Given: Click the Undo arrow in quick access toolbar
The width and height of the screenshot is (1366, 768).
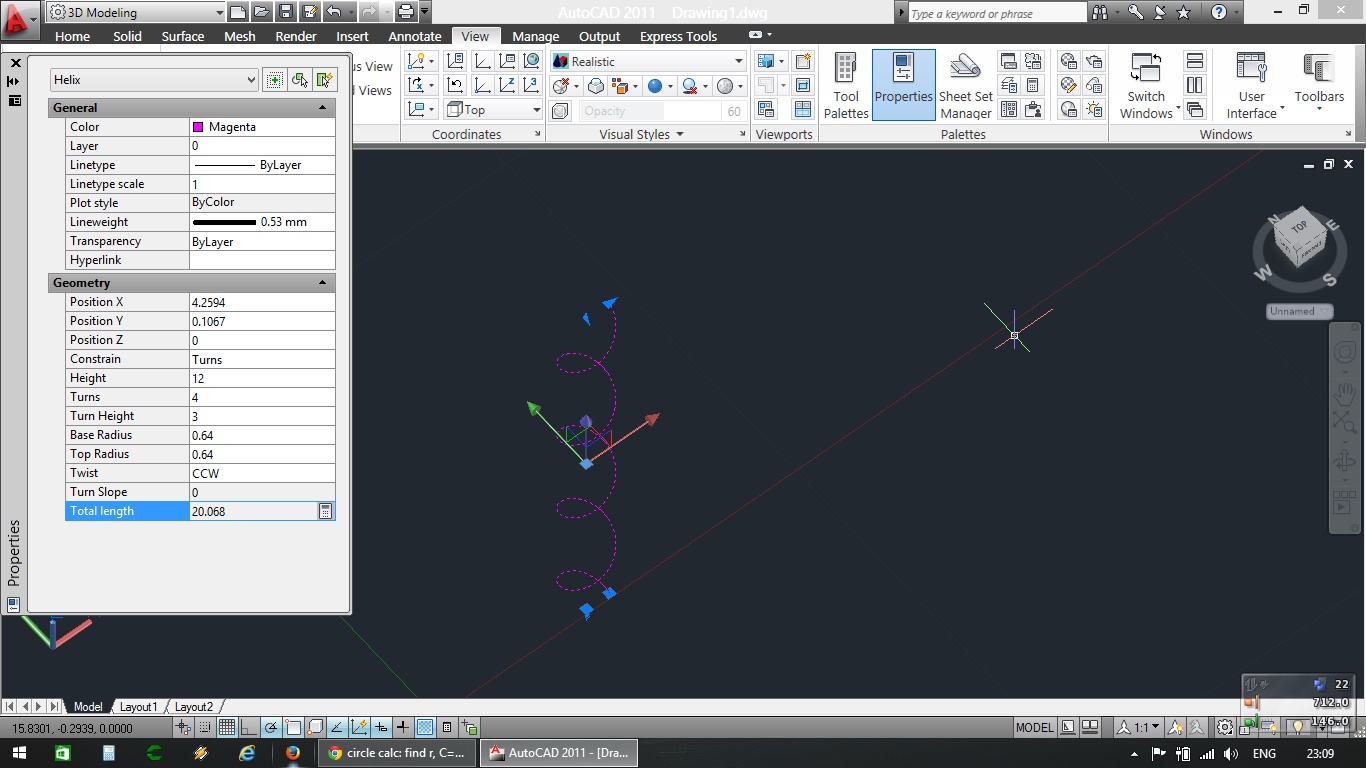Looking at the screenshot, I should coord(334,12).
